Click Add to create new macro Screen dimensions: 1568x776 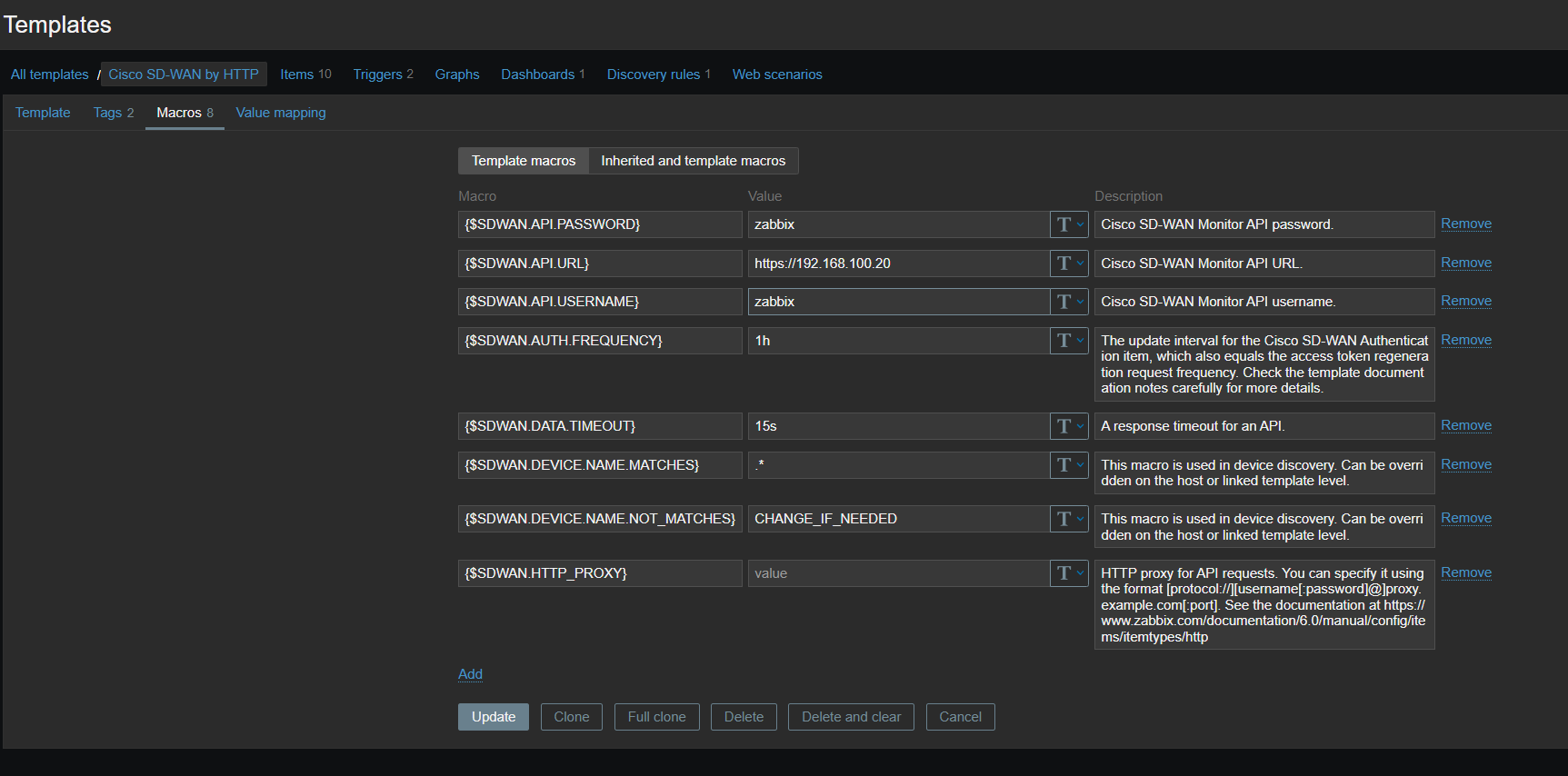tap(470, 674)
